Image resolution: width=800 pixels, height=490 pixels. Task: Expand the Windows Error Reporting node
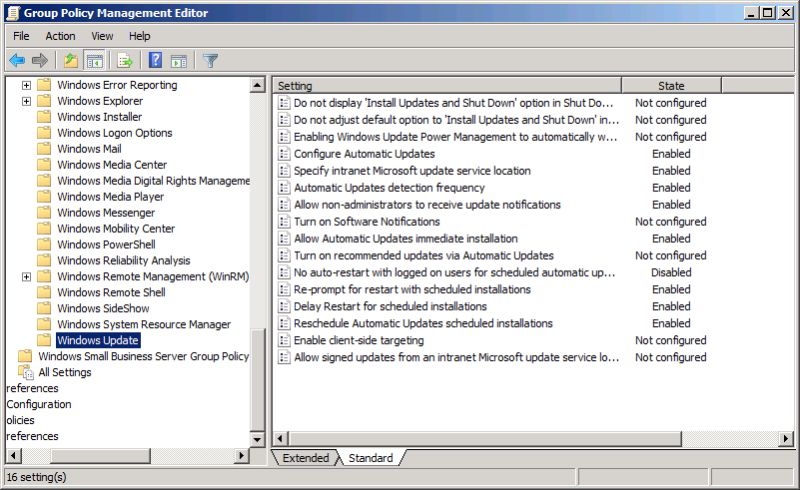tap(26, 85)
